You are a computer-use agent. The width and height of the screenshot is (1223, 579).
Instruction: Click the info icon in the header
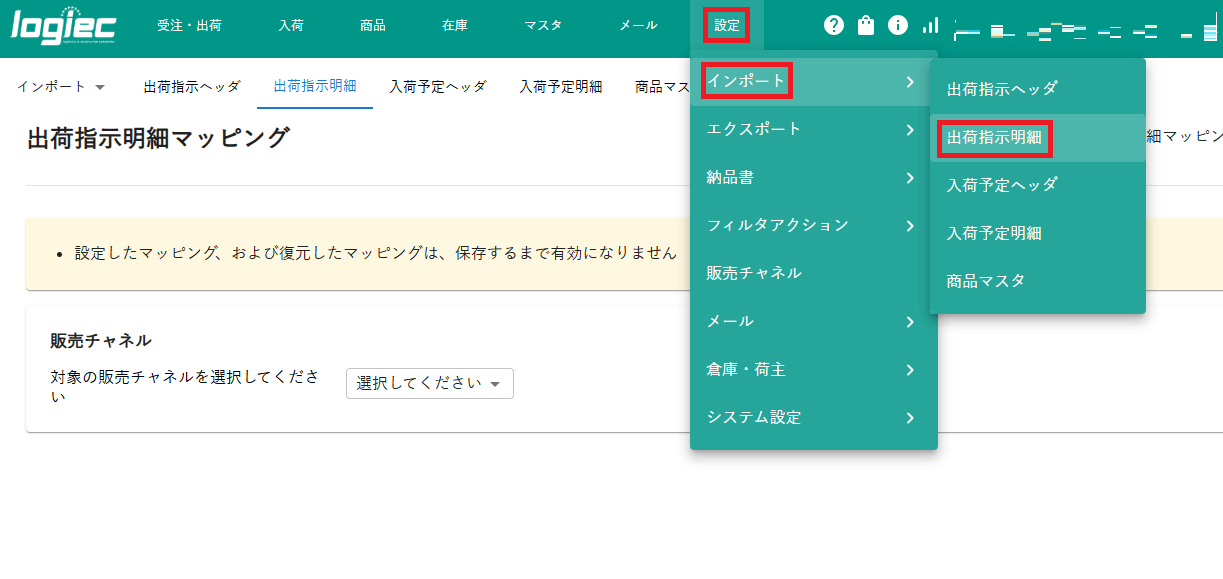pos(898,24)
